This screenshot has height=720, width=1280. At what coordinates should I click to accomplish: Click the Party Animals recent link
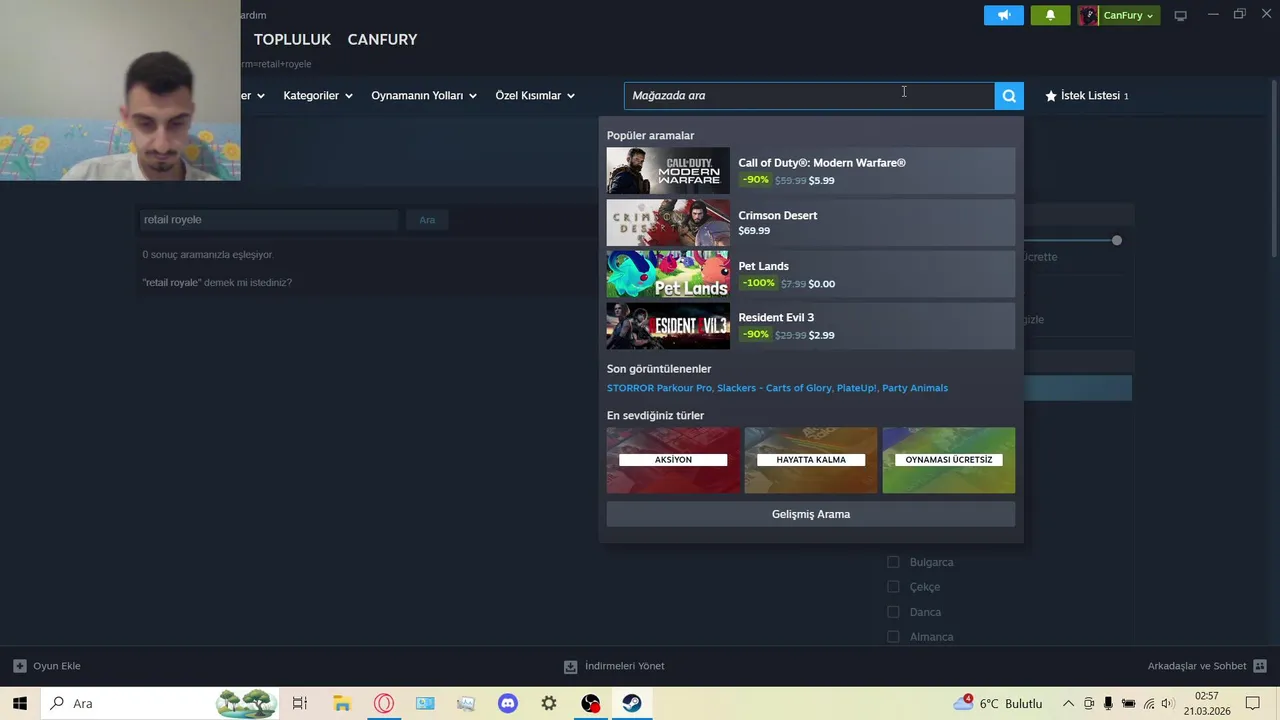coord(915,388)
